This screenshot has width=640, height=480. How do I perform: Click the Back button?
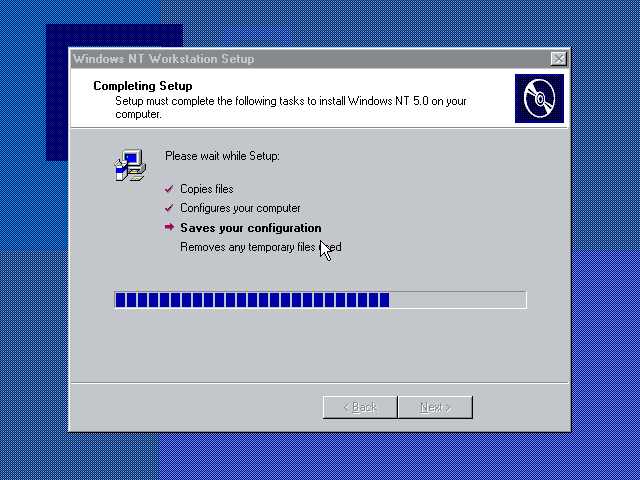pyautogui.click(x=360, y=407)
